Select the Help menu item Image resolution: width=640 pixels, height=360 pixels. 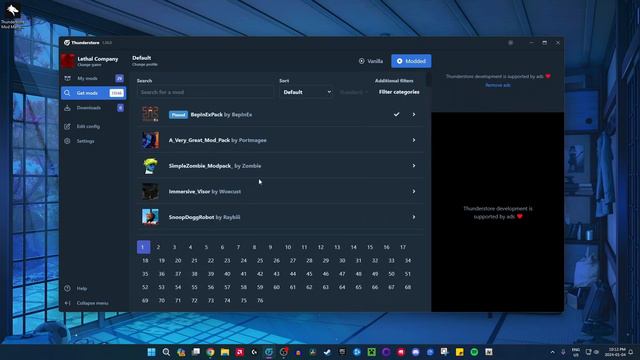pyautogui.click(x=93, y=288)
